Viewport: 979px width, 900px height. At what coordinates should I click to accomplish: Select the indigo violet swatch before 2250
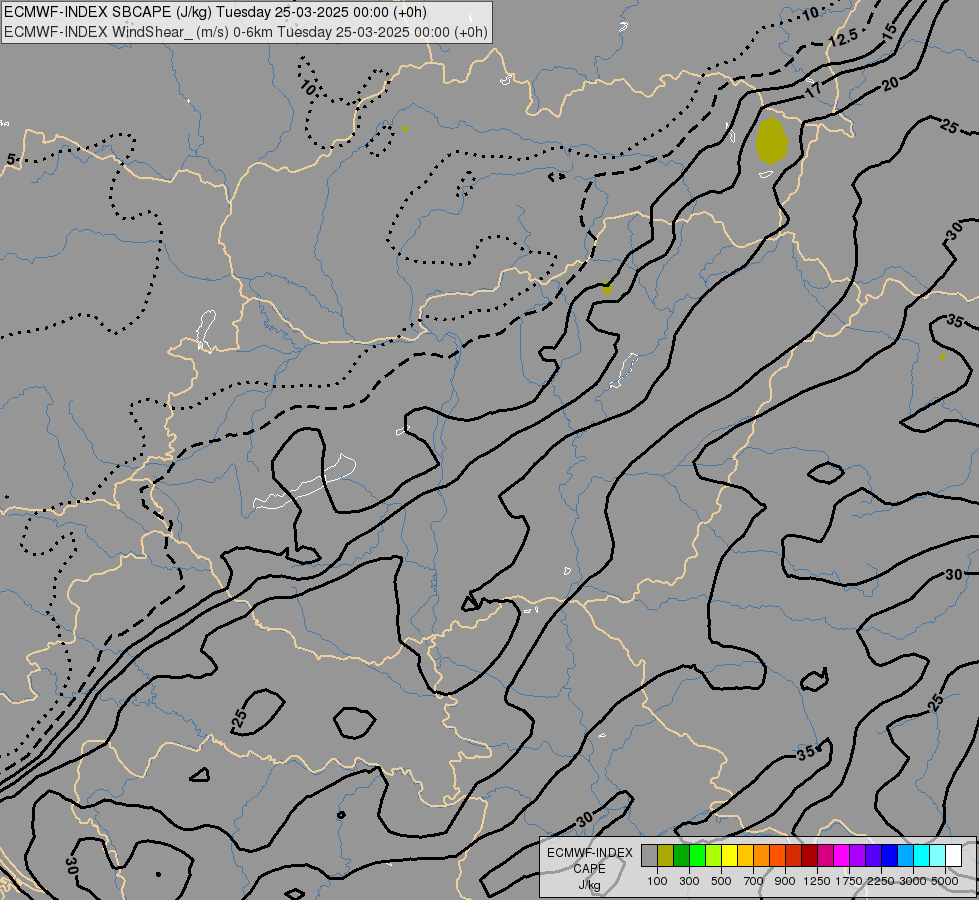coord(873,856)
